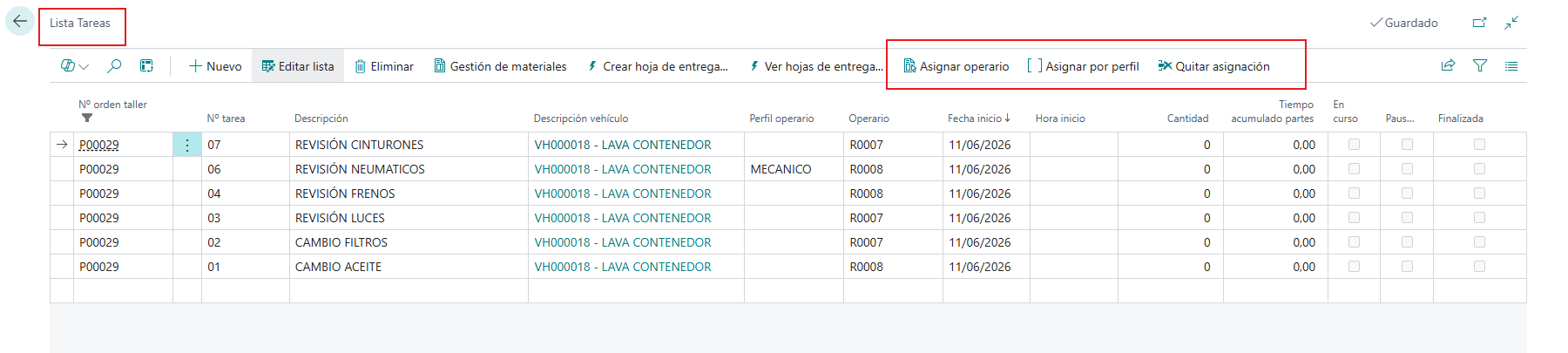Click the Editar lista button
The width and height of the screenshot is (1568, 353).
(x=298, y=66)
